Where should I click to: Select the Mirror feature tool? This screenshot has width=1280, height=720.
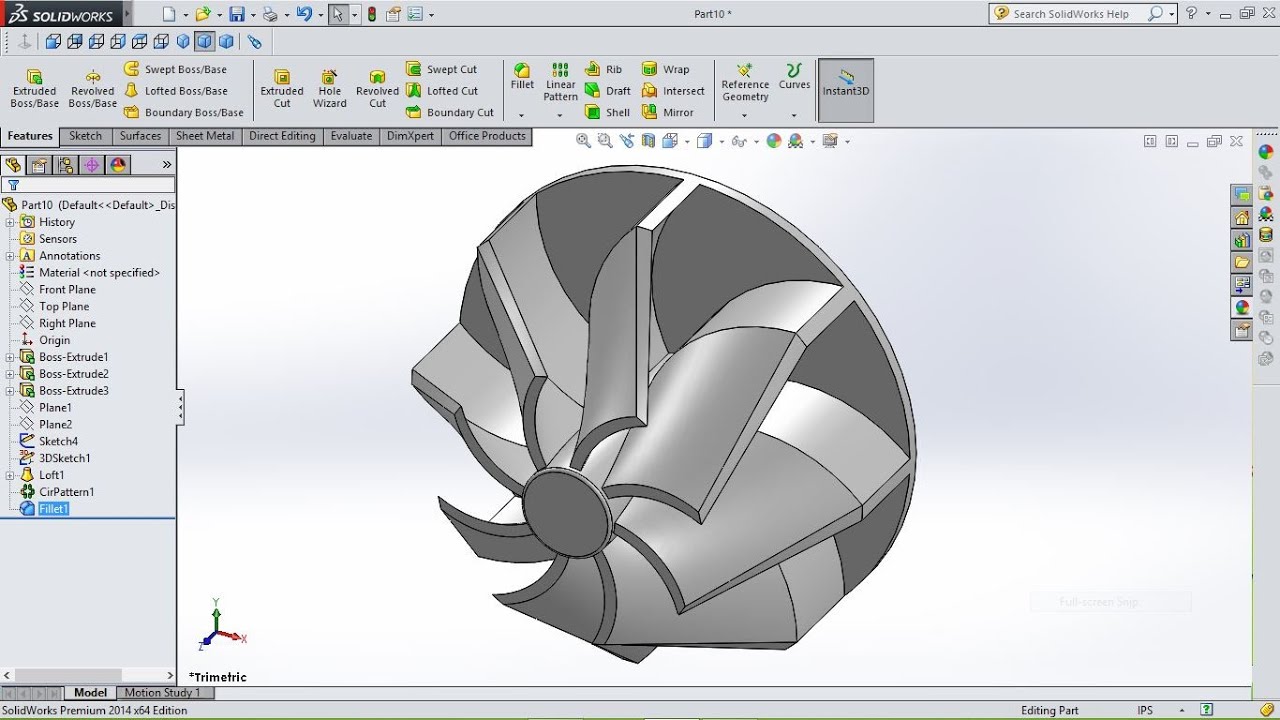pos(668,112)
